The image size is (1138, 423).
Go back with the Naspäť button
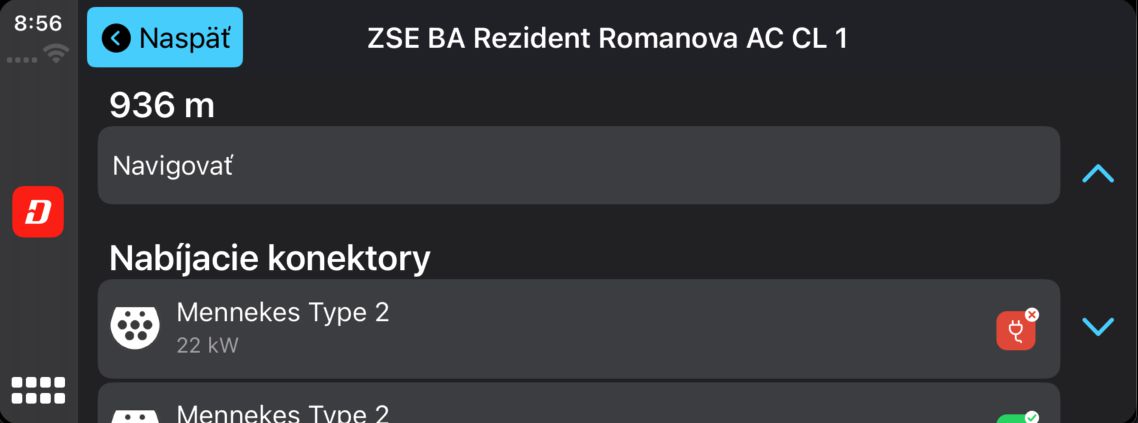[x=165, y=37]
